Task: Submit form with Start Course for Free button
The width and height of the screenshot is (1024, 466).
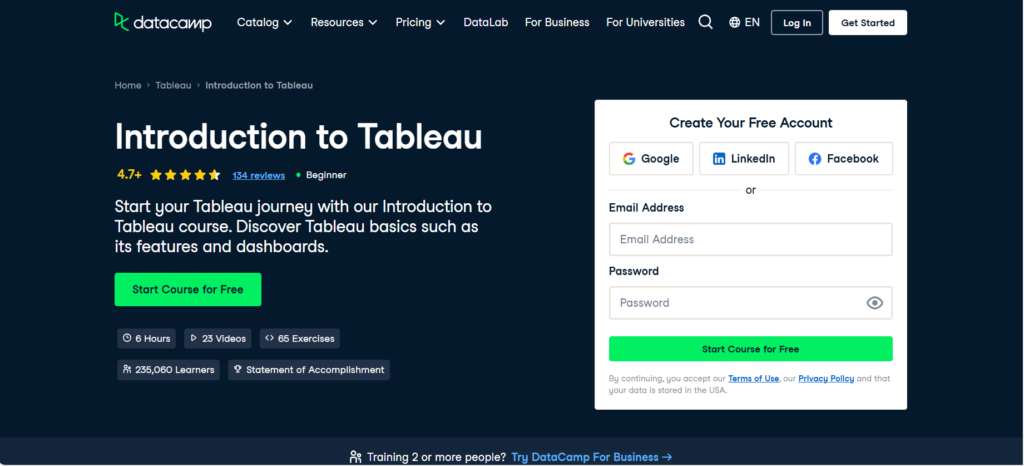Action: (x=750, y=349)
